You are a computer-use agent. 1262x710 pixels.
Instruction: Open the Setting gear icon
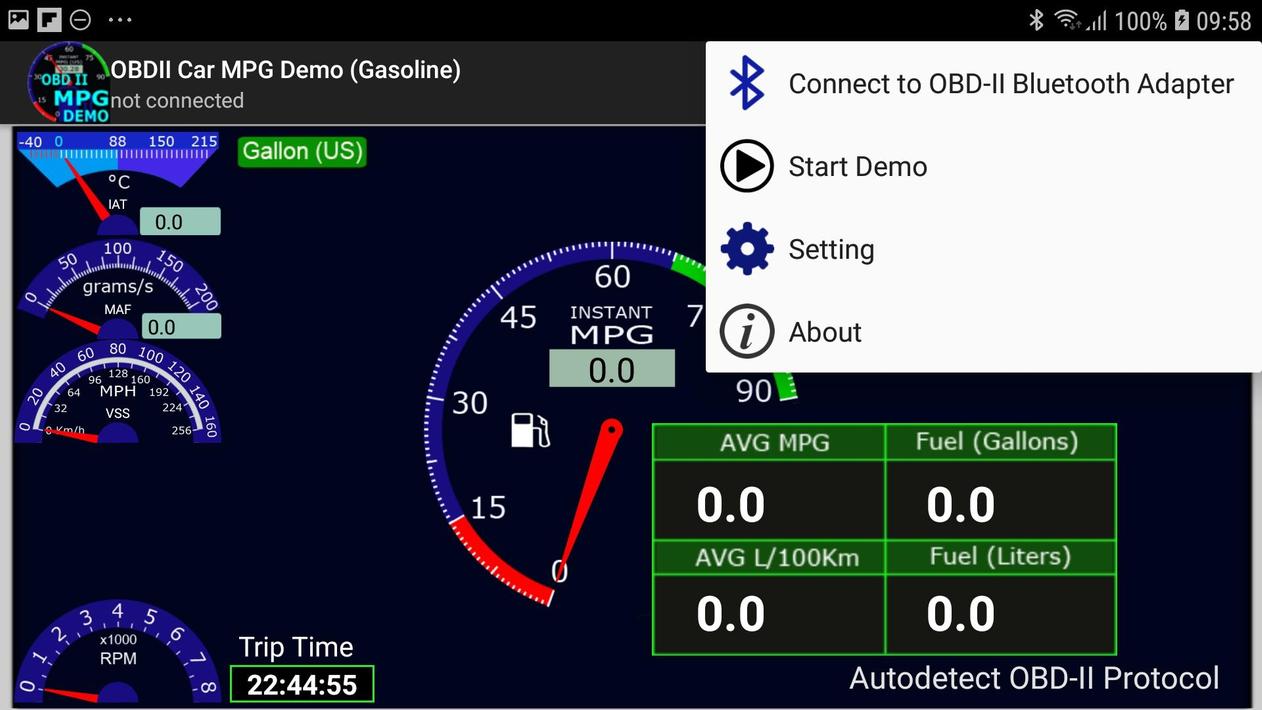[747, 249]
